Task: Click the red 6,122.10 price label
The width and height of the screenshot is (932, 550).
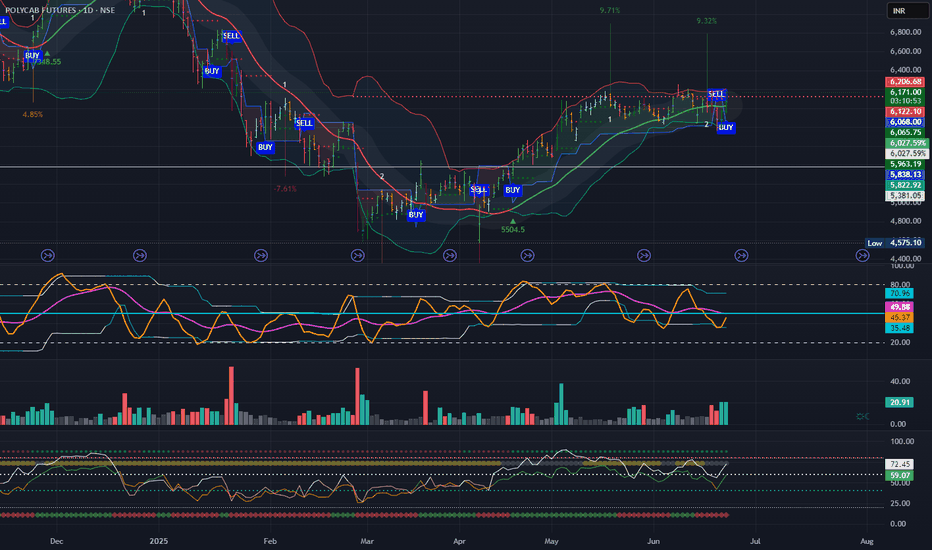Action: click(905, 112)
